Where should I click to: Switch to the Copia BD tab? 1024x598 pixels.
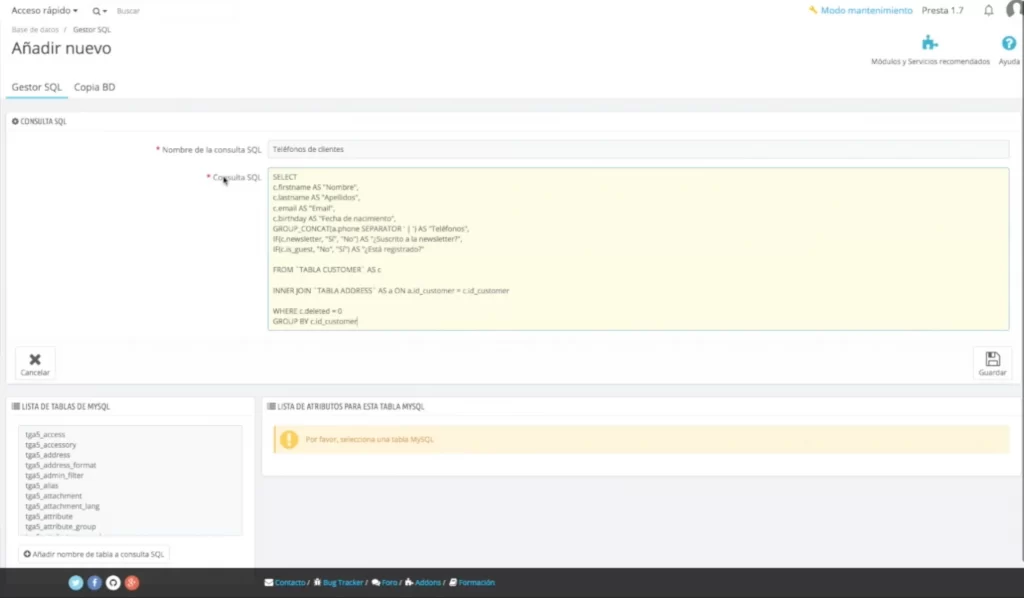tap(94, 87)
